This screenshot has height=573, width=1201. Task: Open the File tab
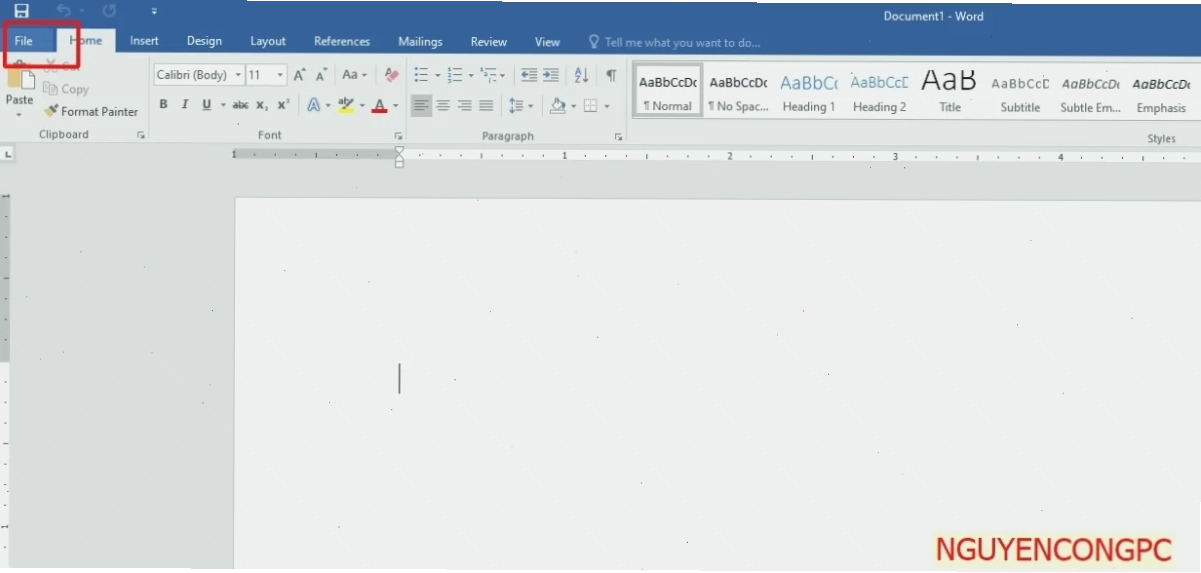tap(24, 41)
